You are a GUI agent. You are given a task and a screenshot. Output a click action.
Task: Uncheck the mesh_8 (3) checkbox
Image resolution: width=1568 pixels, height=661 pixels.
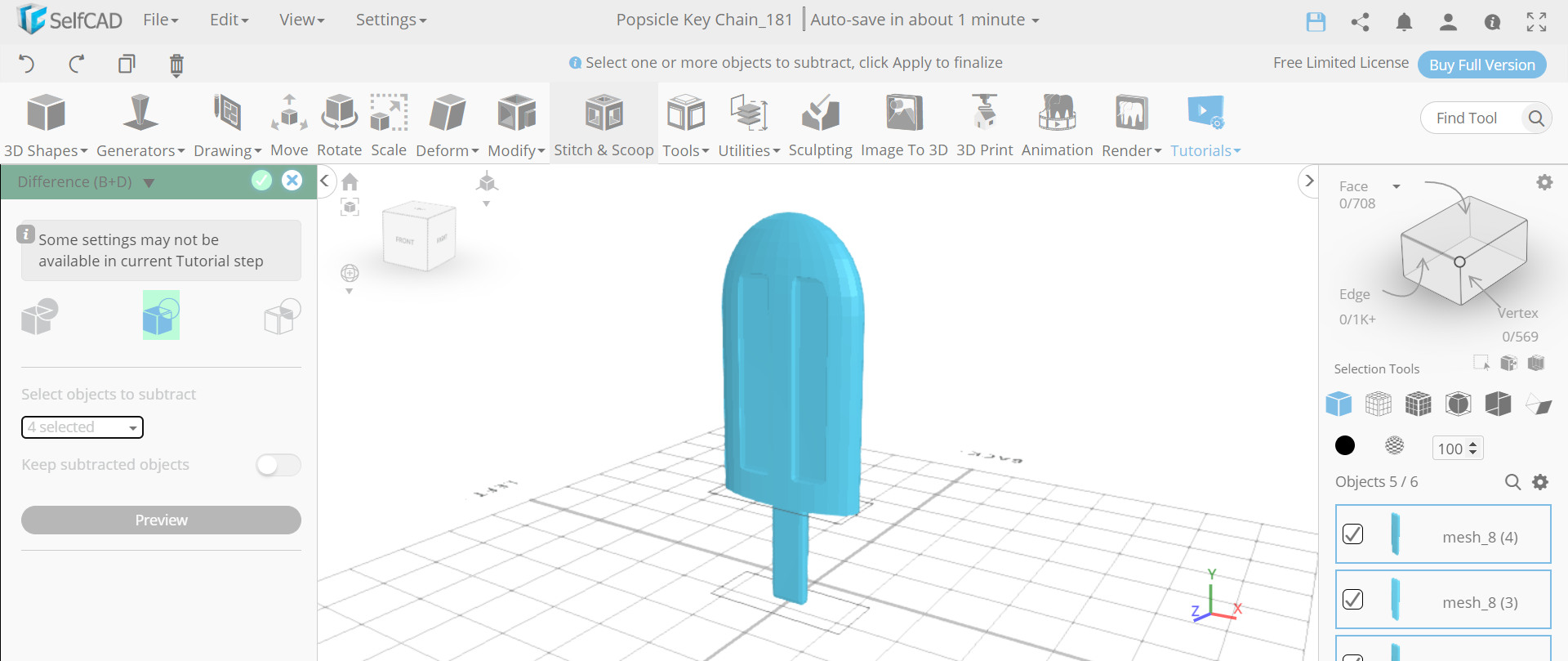(1352, 600)
